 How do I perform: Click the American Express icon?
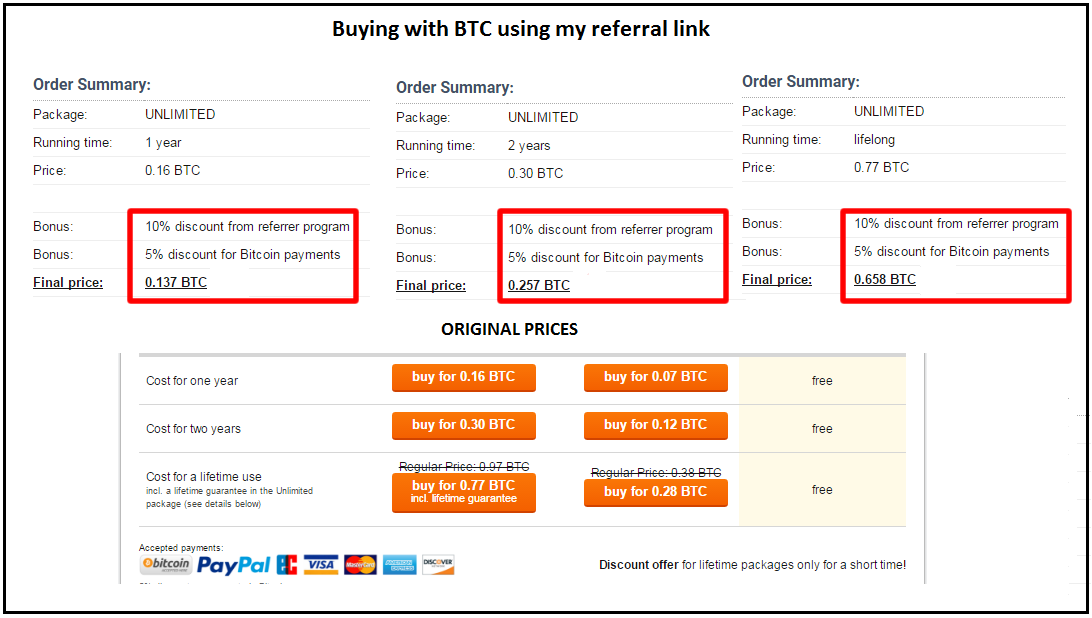tap(400, 565)
